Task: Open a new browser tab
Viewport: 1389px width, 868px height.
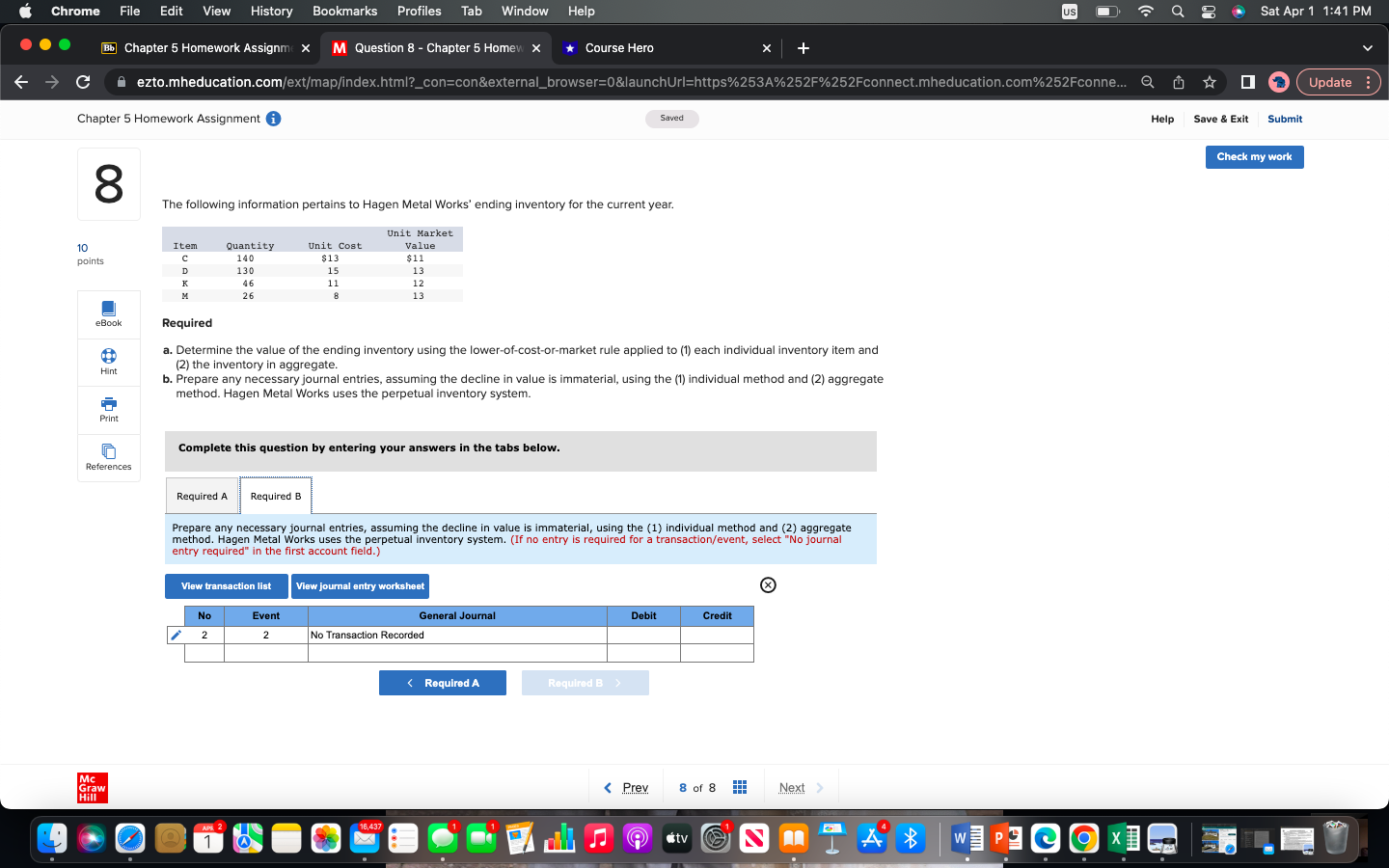Action: [803, 48]
